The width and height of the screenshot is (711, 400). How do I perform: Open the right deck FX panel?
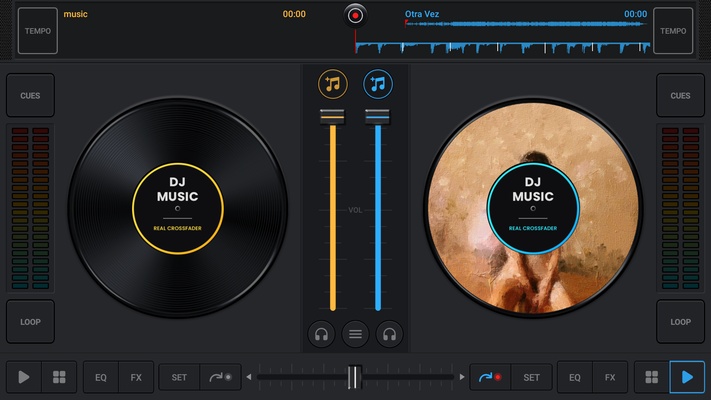610,377
